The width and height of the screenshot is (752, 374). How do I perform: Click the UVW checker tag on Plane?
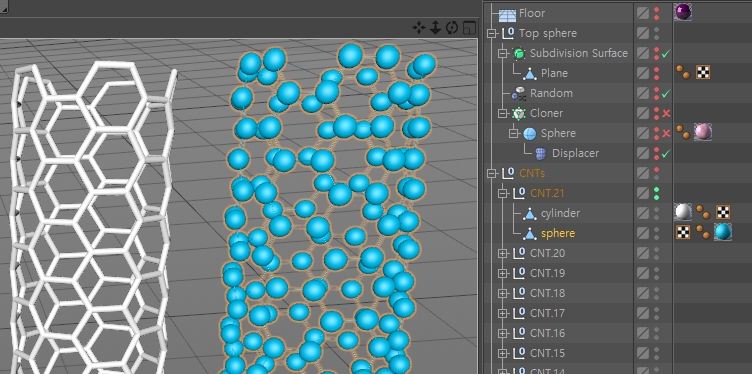[x=703, y=72]
